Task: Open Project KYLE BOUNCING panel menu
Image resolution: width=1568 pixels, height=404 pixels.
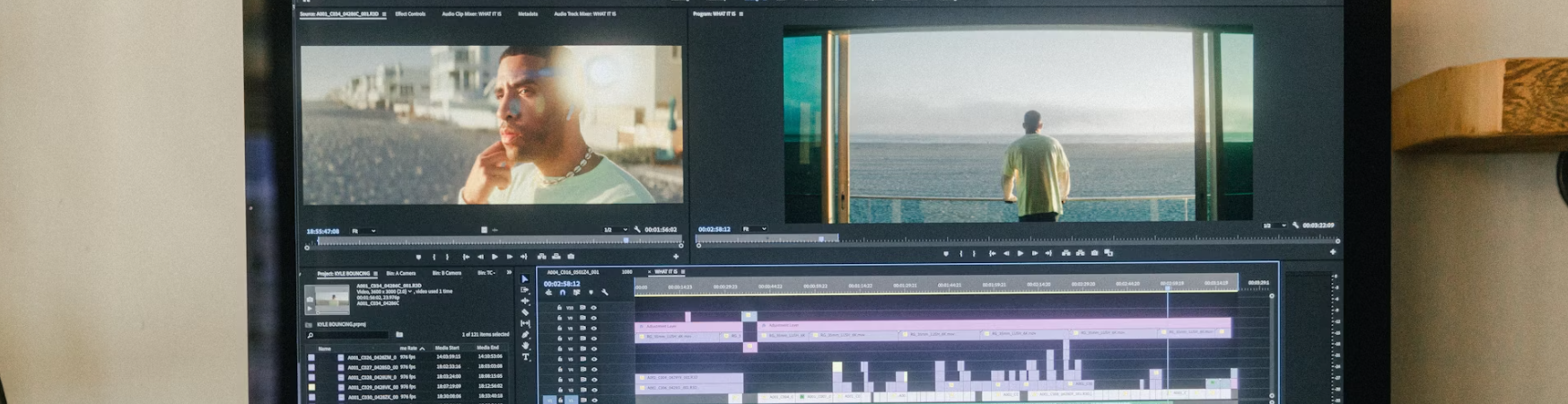Action: pyautogui.click(x=376, y=273)
